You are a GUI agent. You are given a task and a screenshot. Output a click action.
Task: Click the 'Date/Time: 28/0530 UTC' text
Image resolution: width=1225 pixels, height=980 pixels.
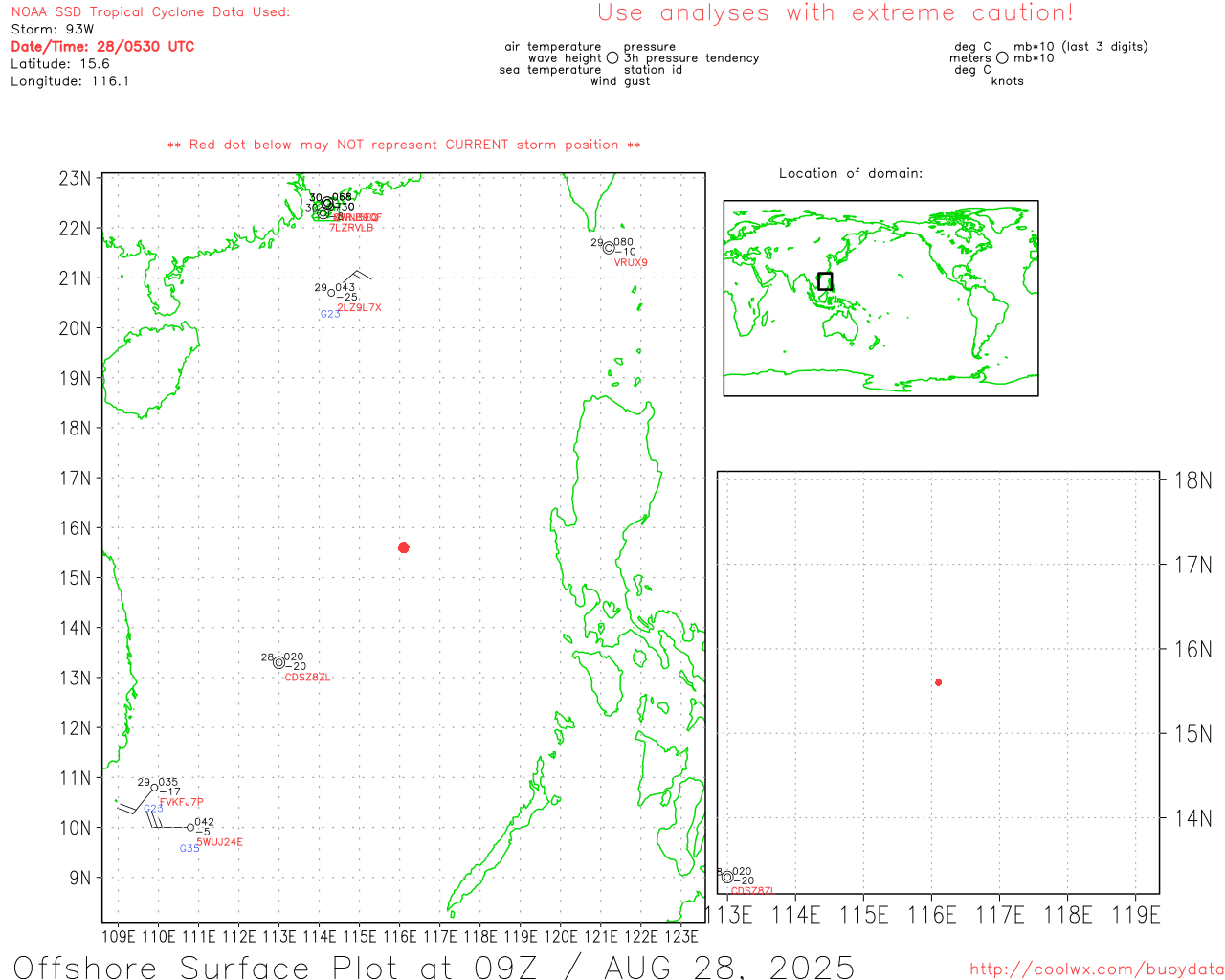102,46
